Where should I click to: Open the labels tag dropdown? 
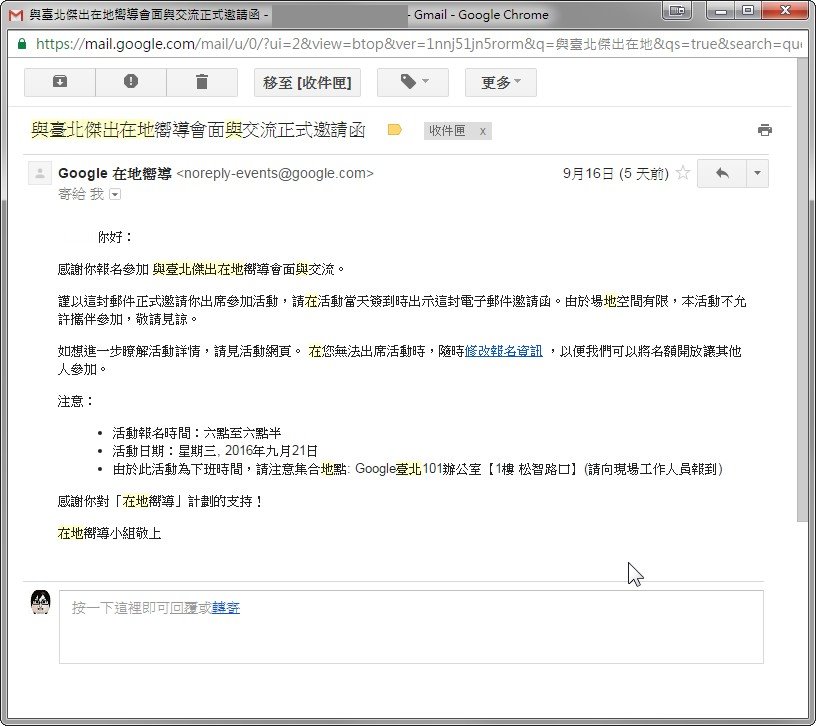pyautogui.click(x=412, y=83)
